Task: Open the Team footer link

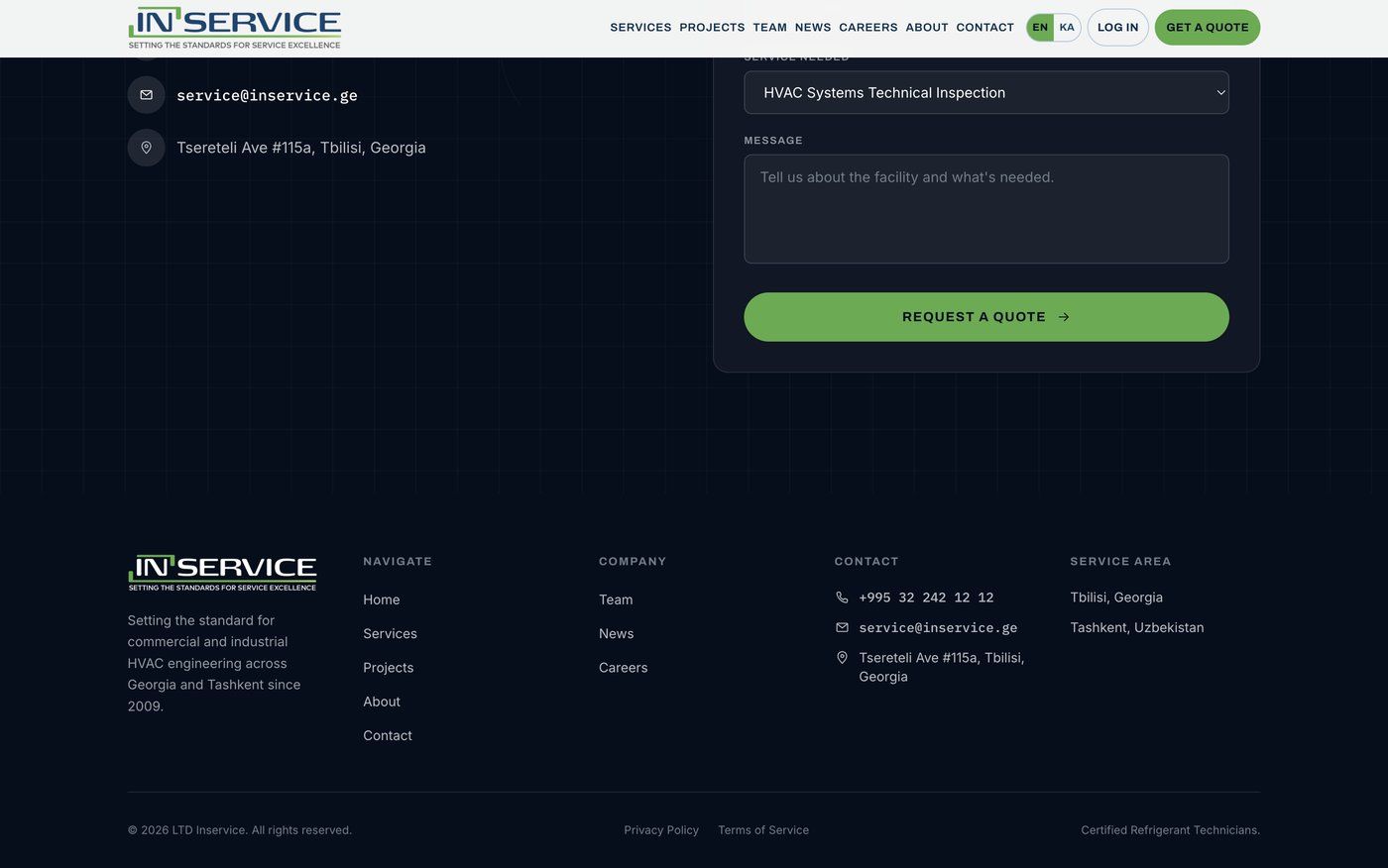Action: click(616, 599)
